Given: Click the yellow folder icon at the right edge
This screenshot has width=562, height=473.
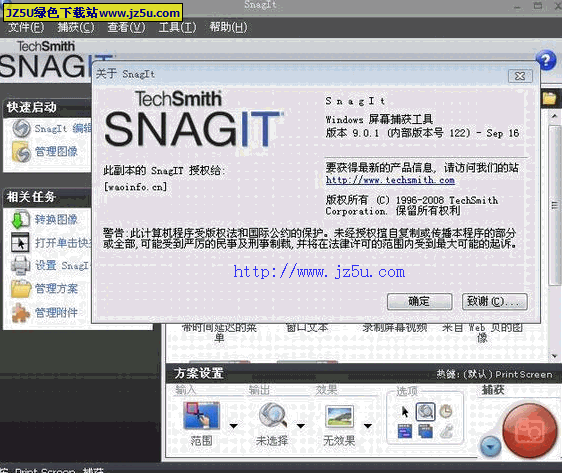Looking at the screenshot, I should 549,98.
